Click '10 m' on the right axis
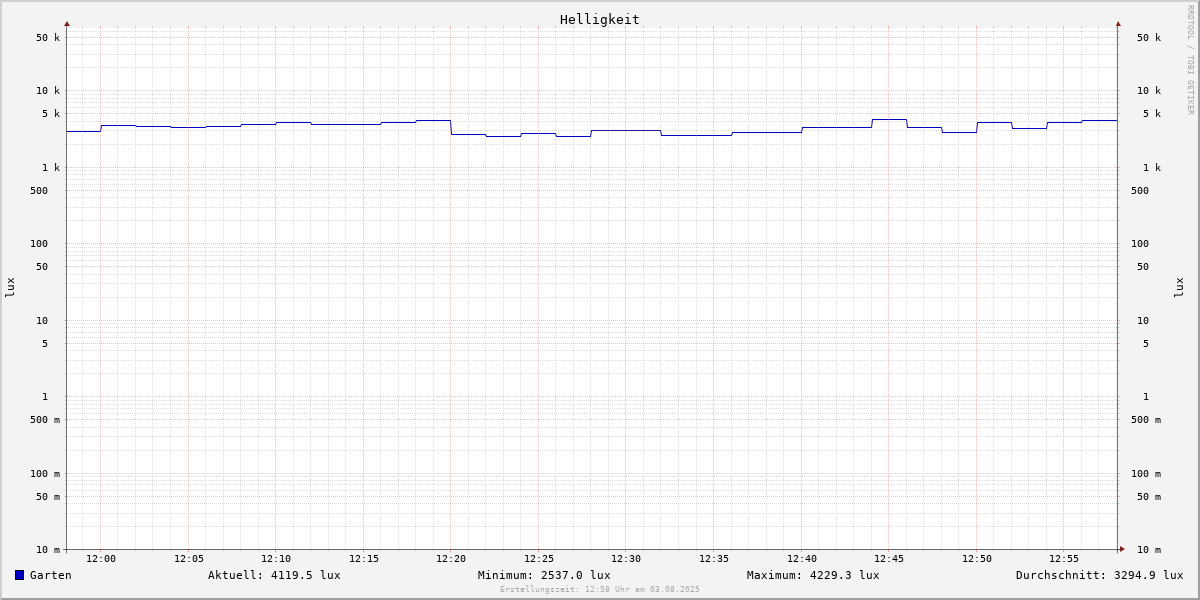 tap(1149, 550)
